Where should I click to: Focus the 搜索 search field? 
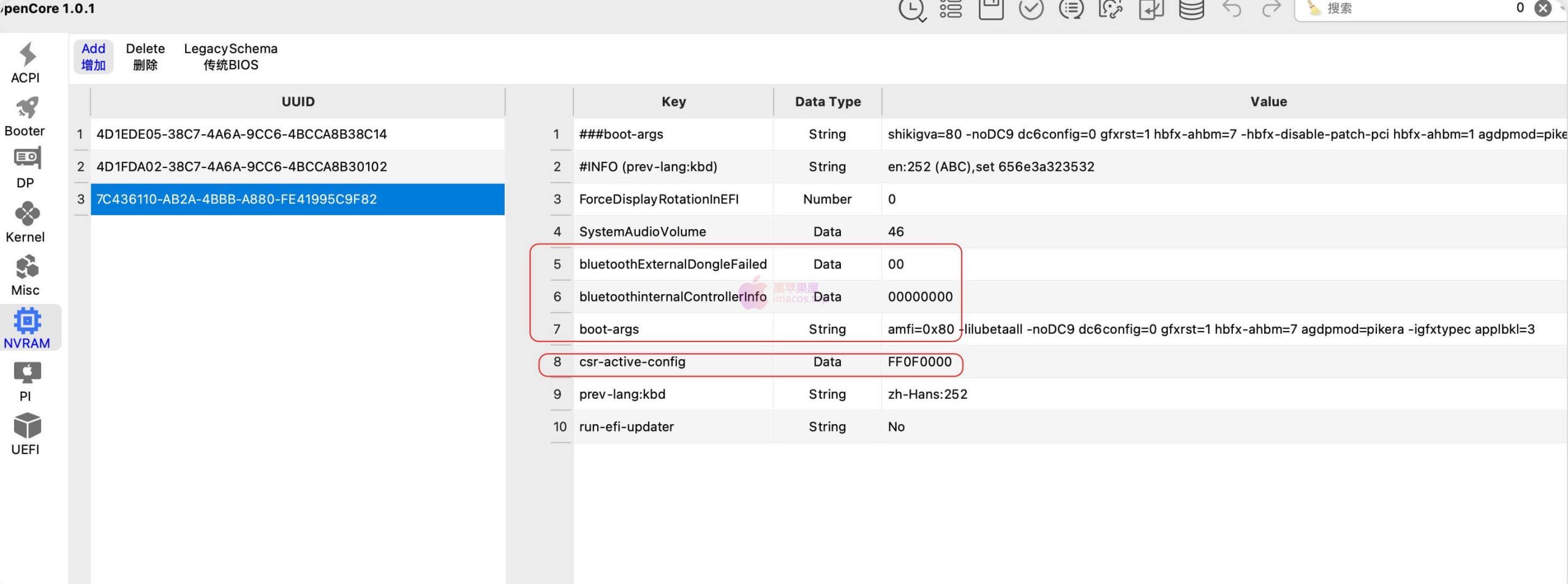click(x=1415, y=9)
